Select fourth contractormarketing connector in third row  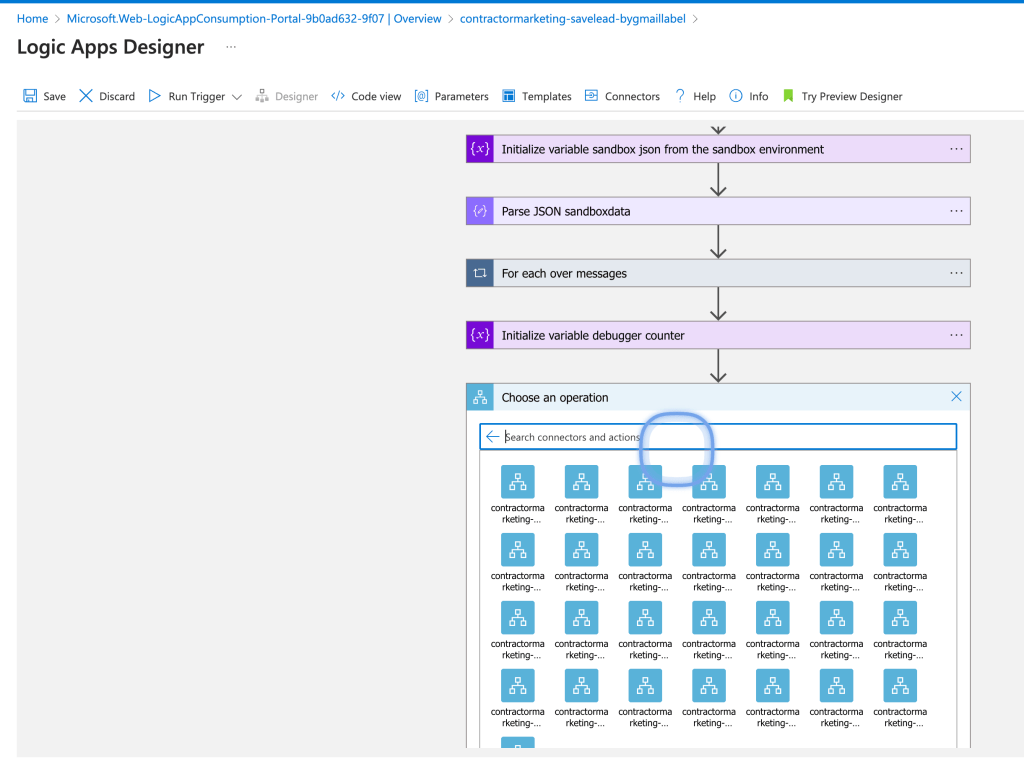[x=709, y=630]
